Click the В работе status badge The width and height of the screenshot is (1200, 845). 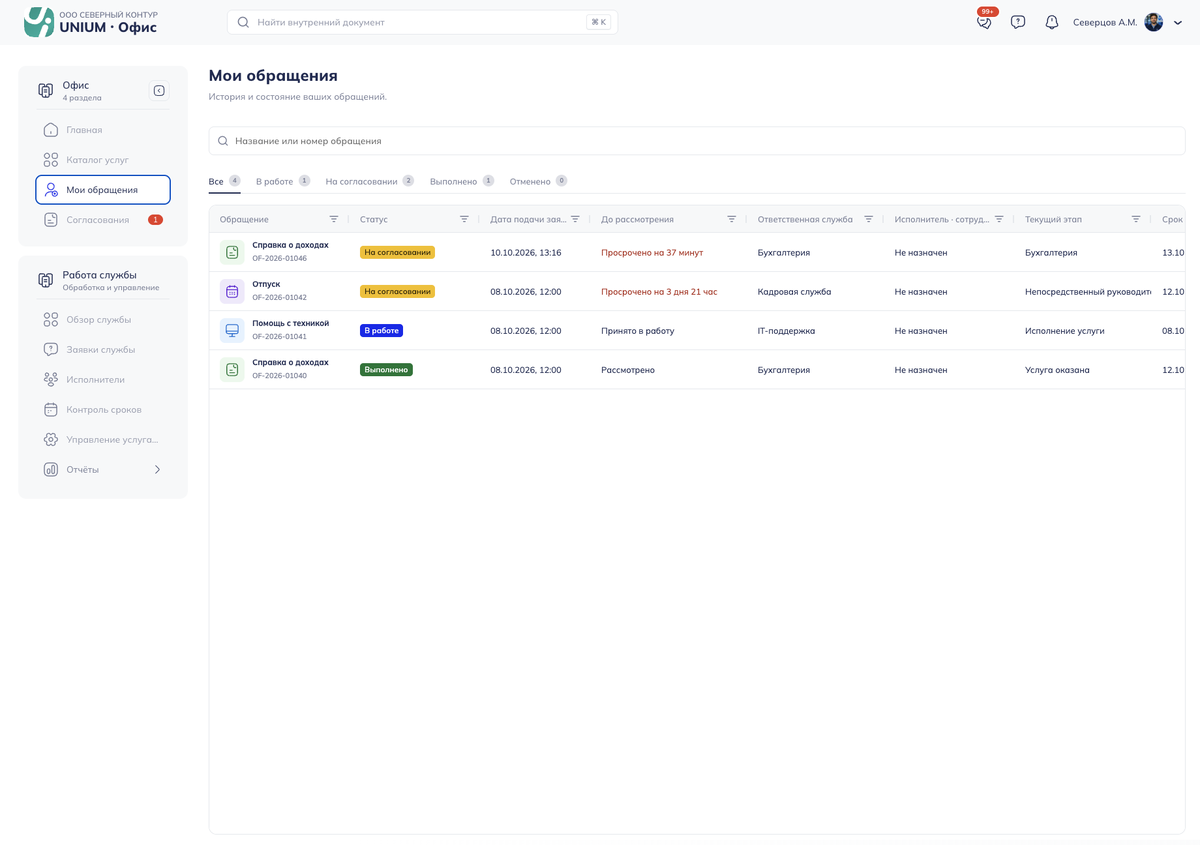(381, 331)
